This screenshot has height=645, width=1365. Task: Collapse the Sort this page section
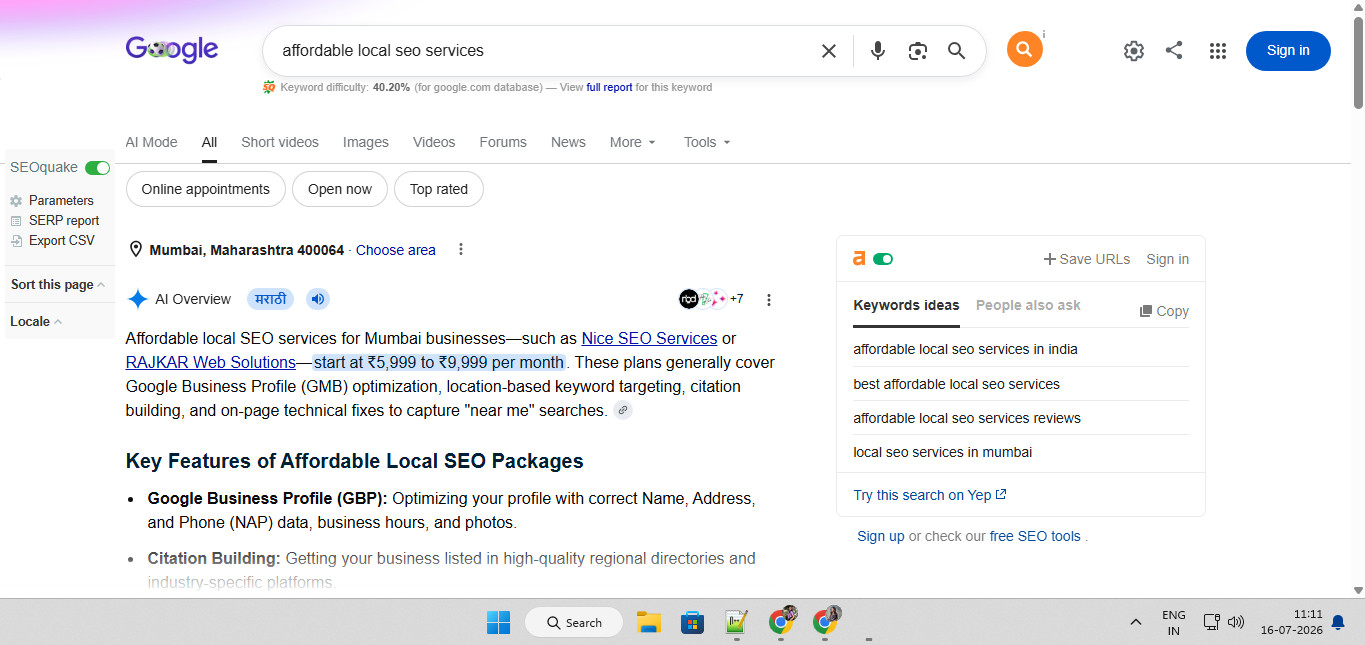[x=58, y=284]
